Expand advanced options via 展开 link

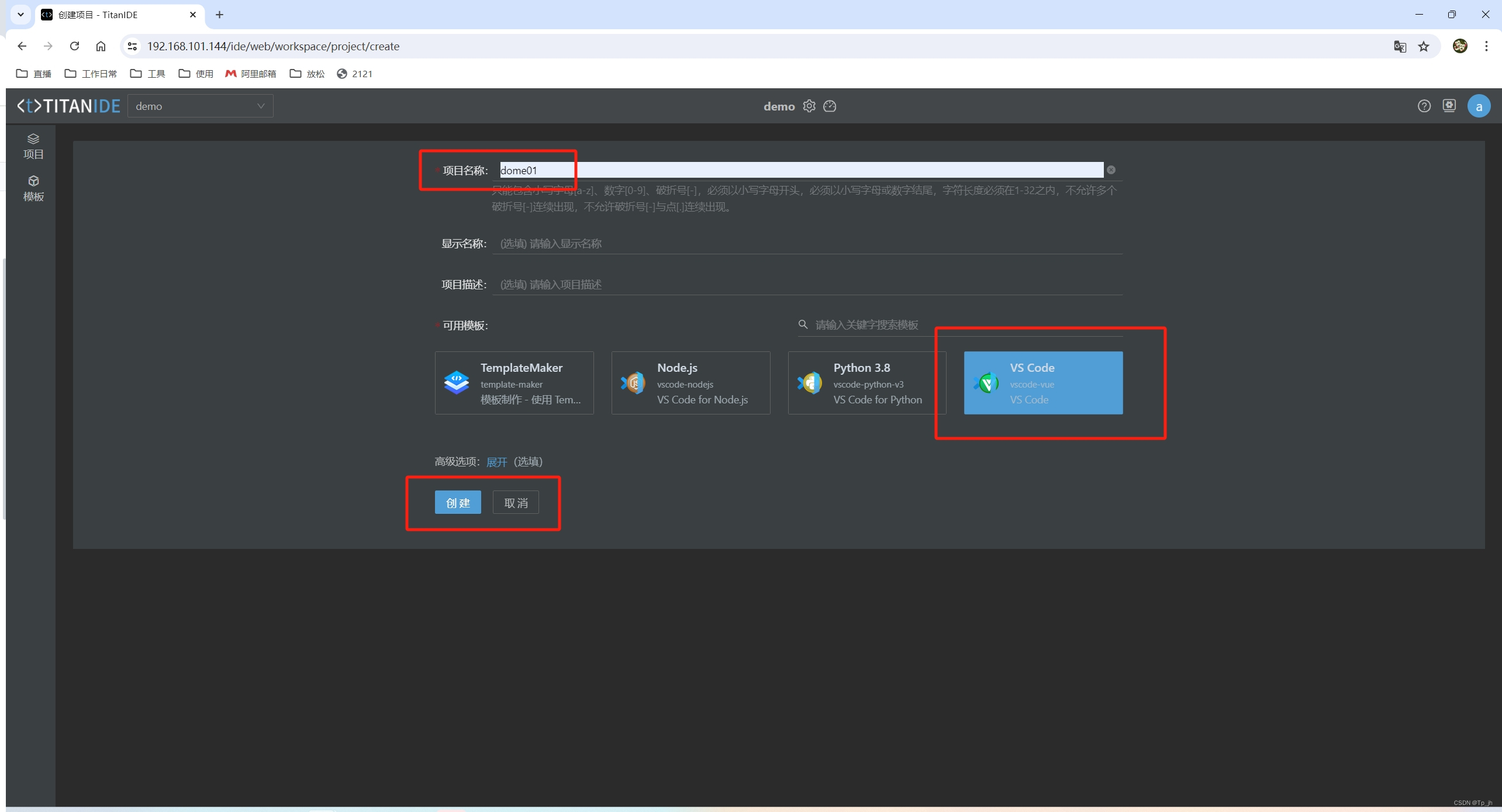pyautogui.click(x=496, y=462)
